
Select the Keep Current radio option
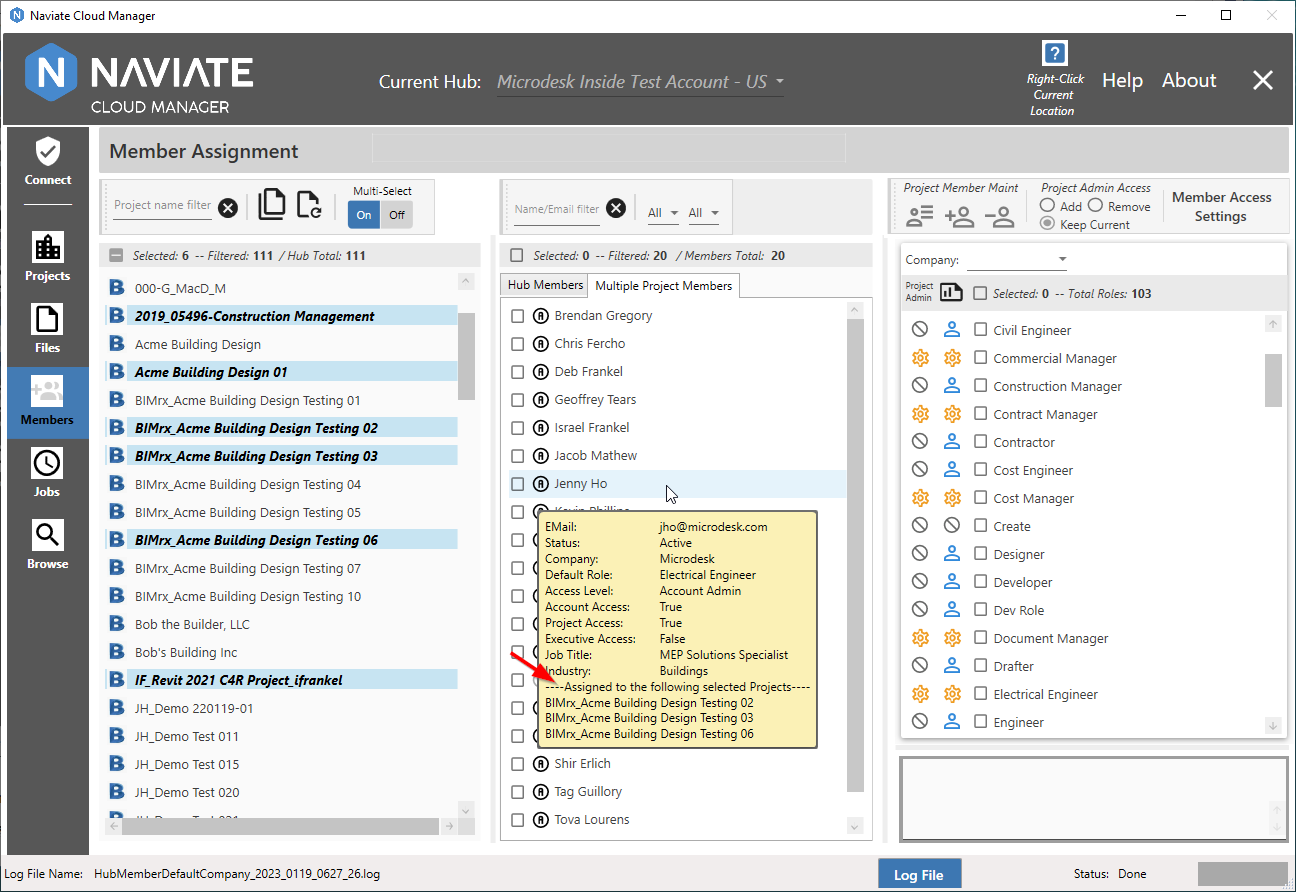point(1048,224)
